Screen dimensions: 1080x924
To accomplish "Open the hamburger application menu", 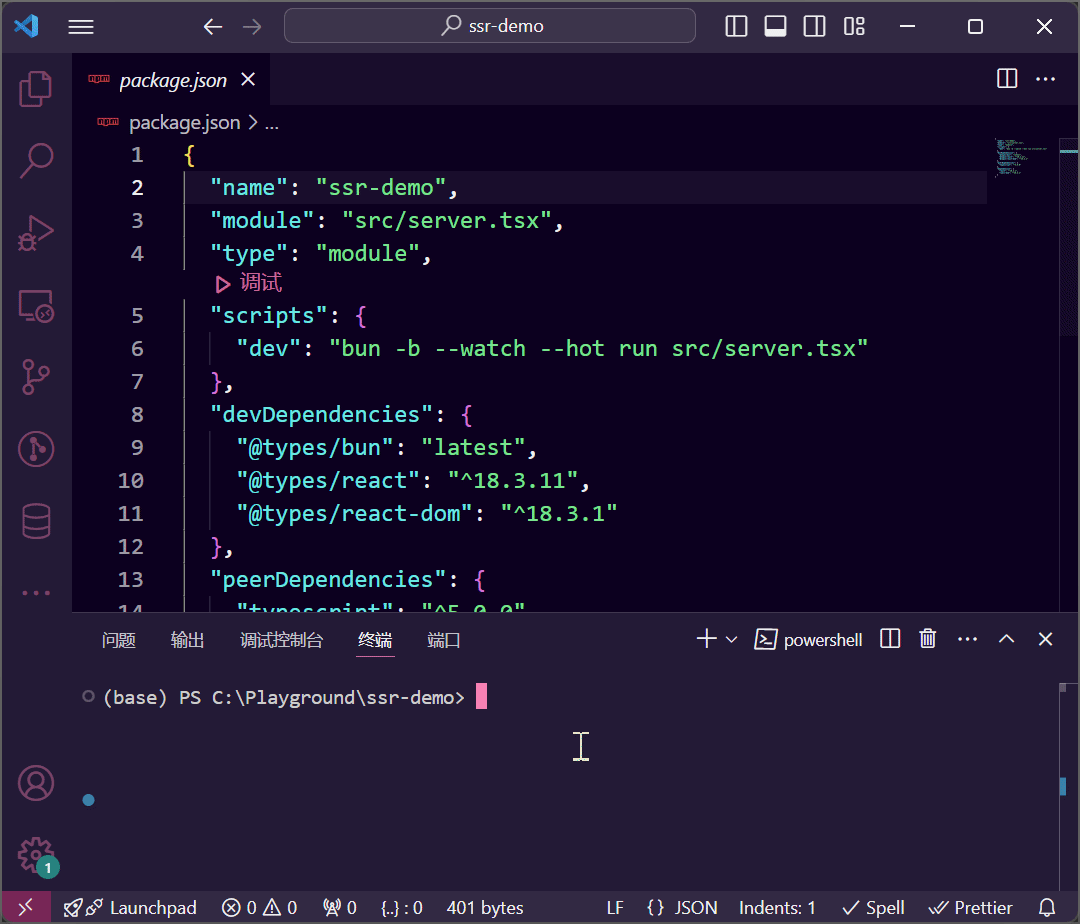I will tap(81, 27).
